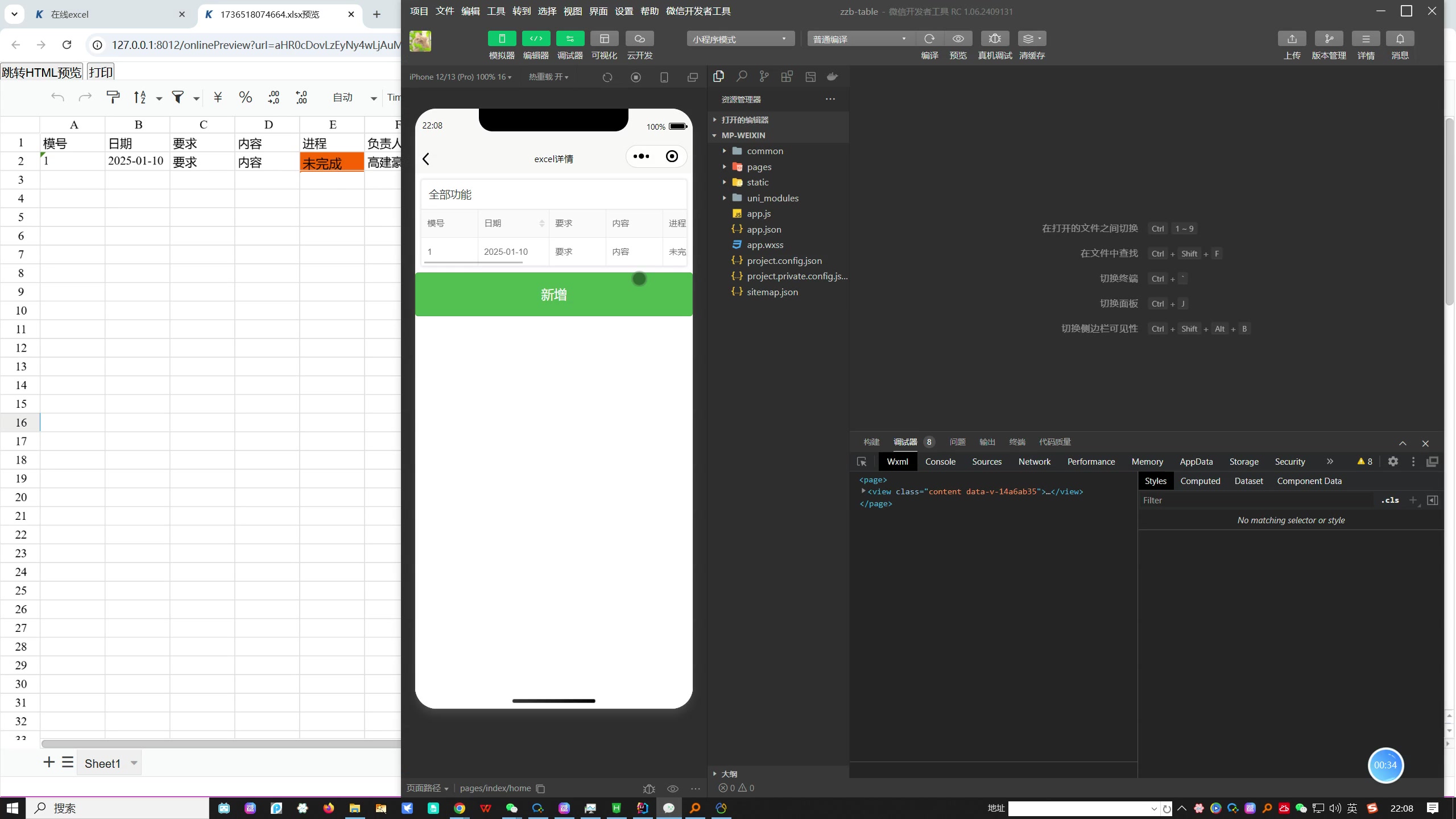Open the 视图 menu

point(572,11)
